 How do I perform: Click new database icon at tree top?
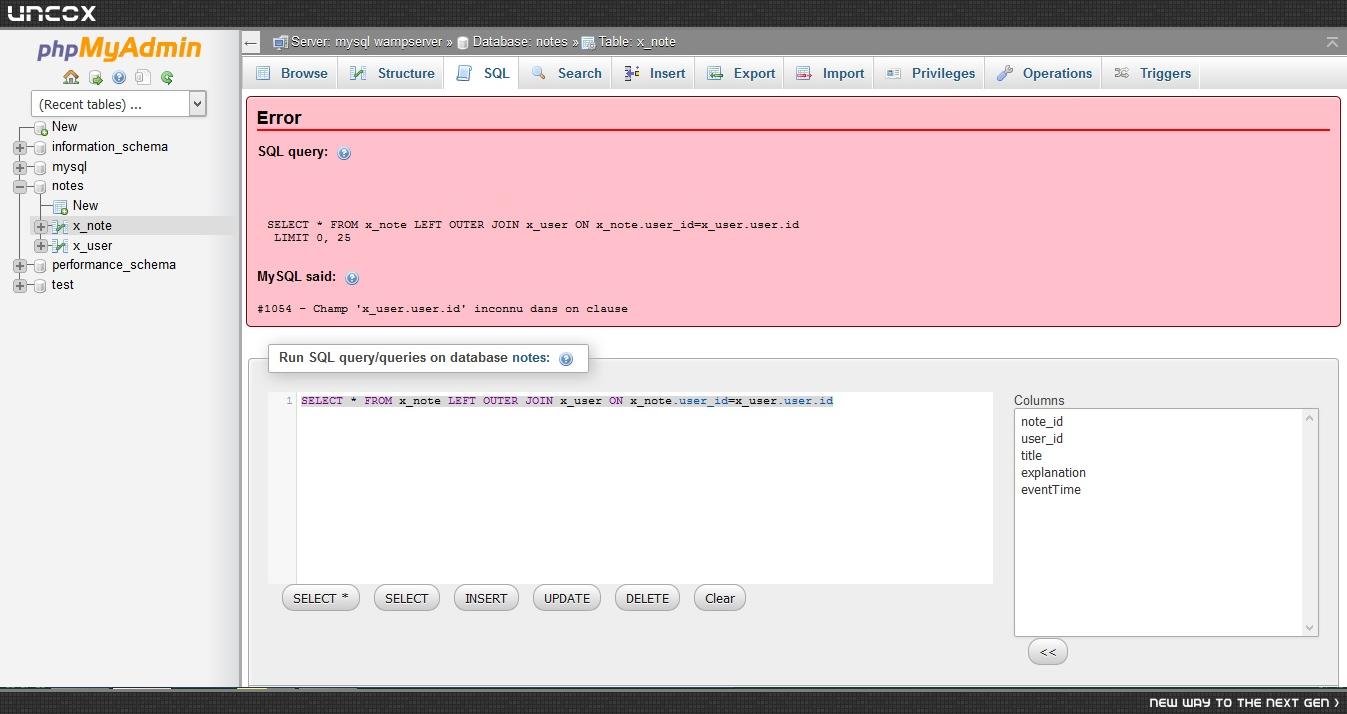pos(40,127)
